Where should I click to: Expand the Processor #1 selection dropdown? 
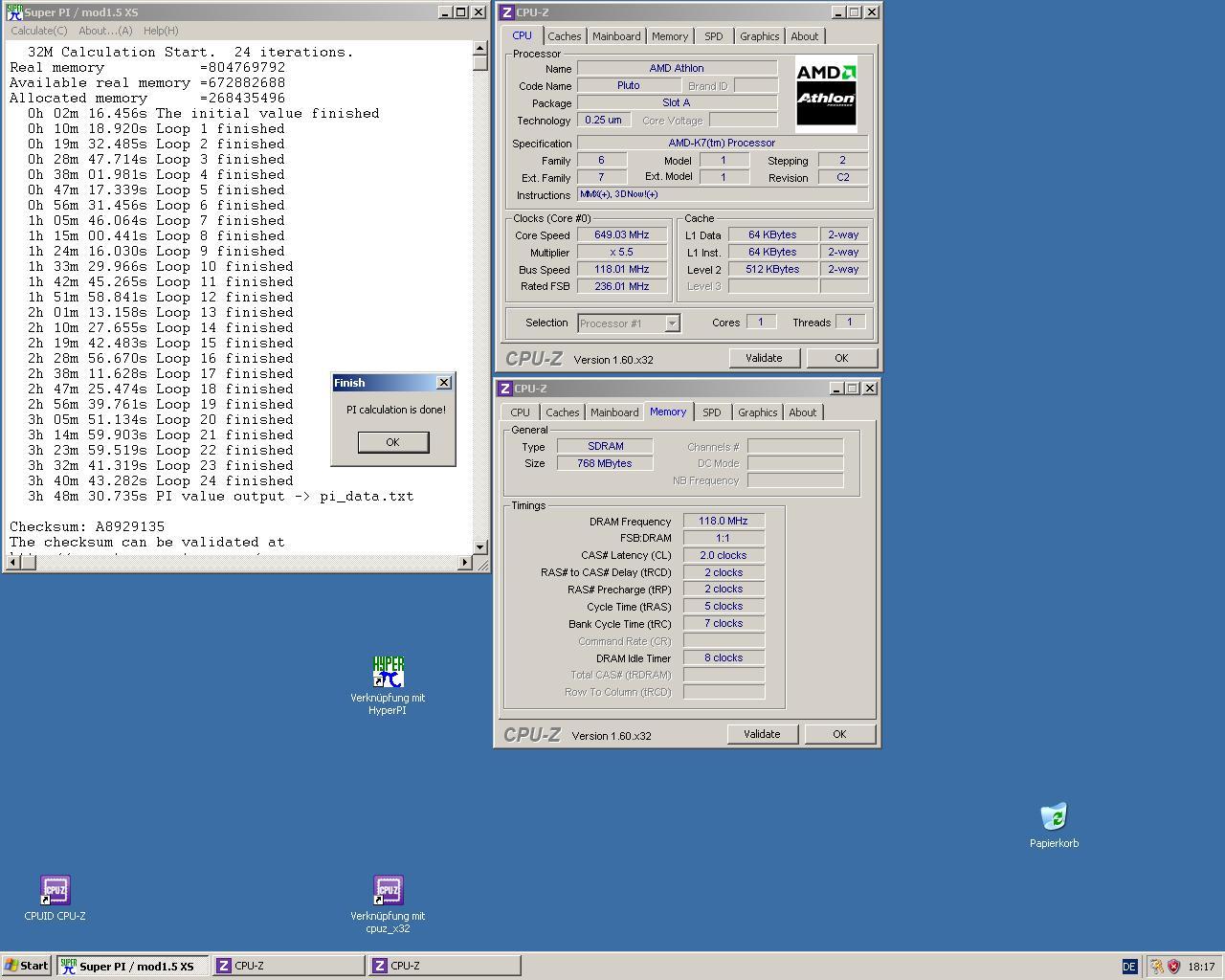672,323
